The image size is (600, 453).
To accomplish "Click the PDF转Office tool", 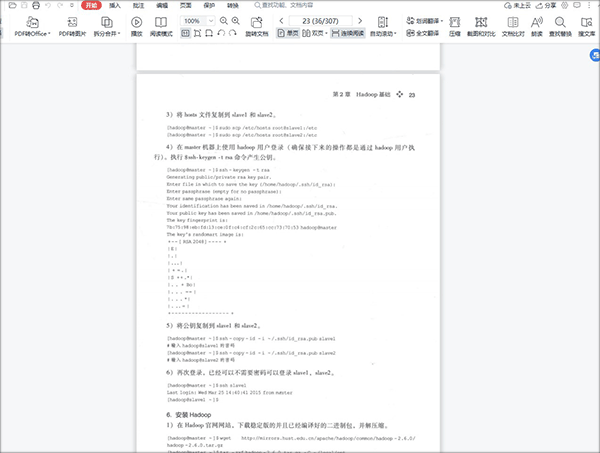I will point(33,26).
